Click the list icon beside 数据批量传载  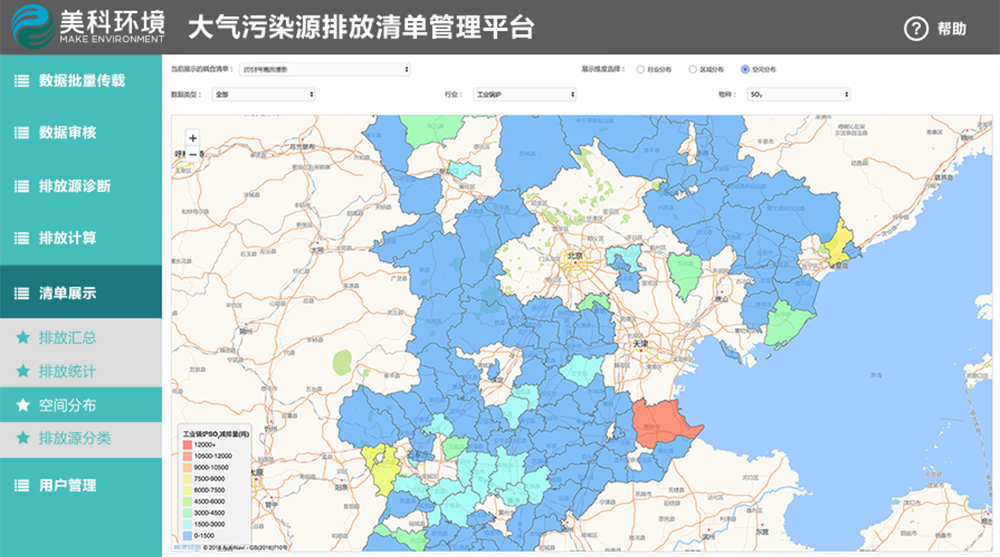[x=21, y=81]
